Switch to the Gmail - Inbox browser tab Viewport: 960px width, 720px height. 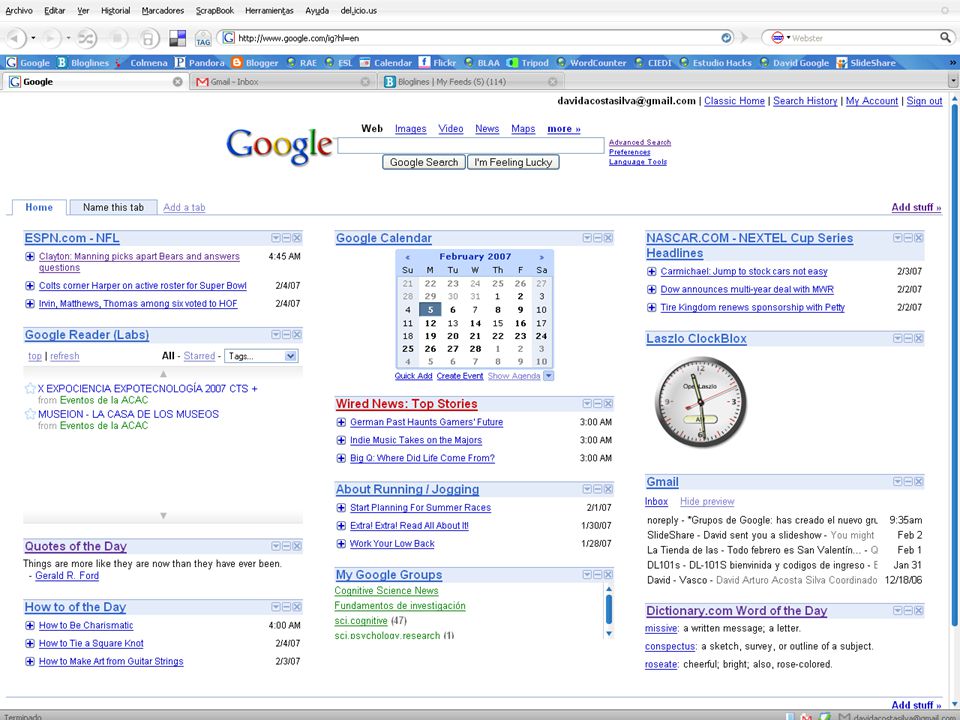[x=282, y=81]
